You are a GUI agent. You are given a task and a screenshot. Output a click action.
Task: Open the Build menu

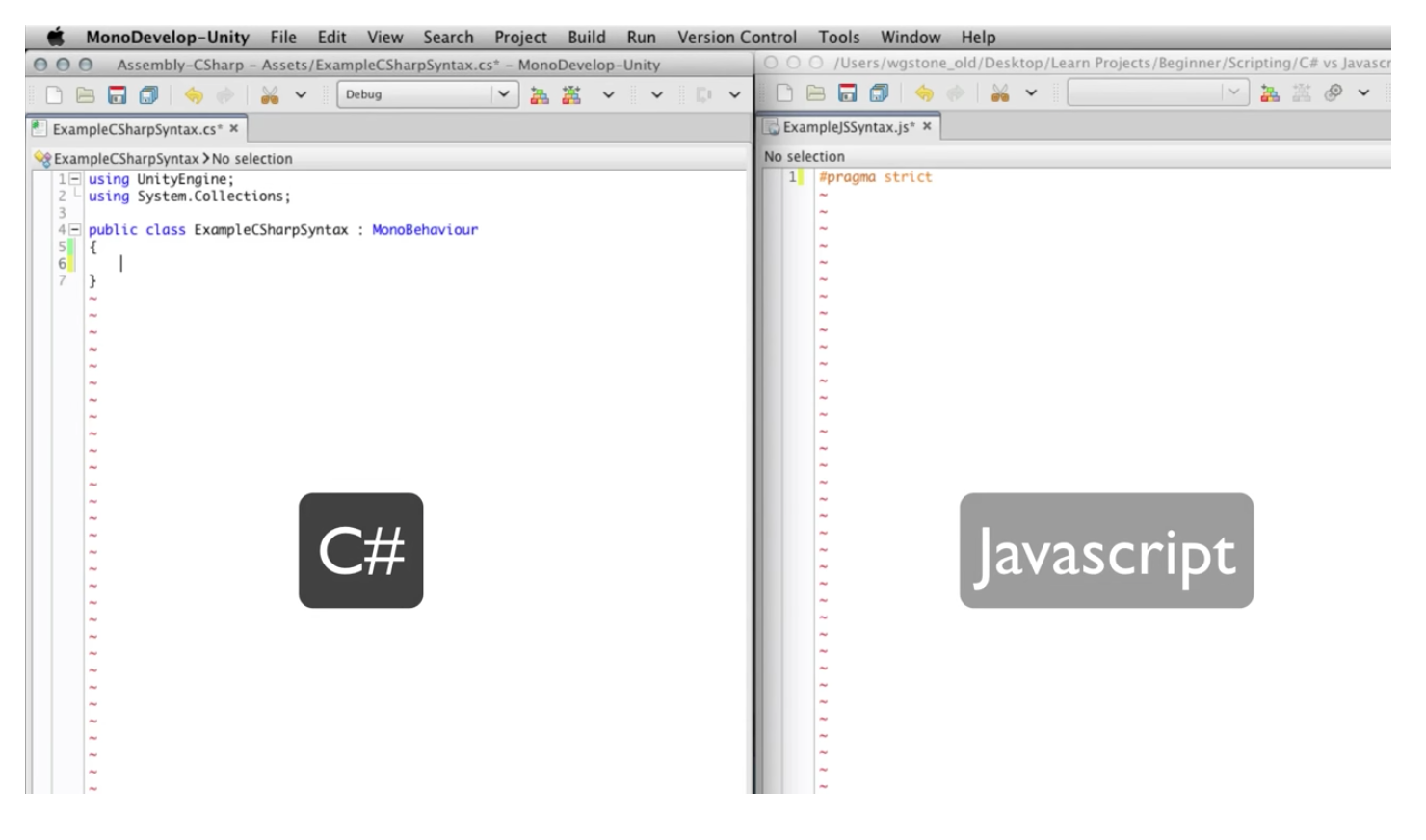click(586, 37)
